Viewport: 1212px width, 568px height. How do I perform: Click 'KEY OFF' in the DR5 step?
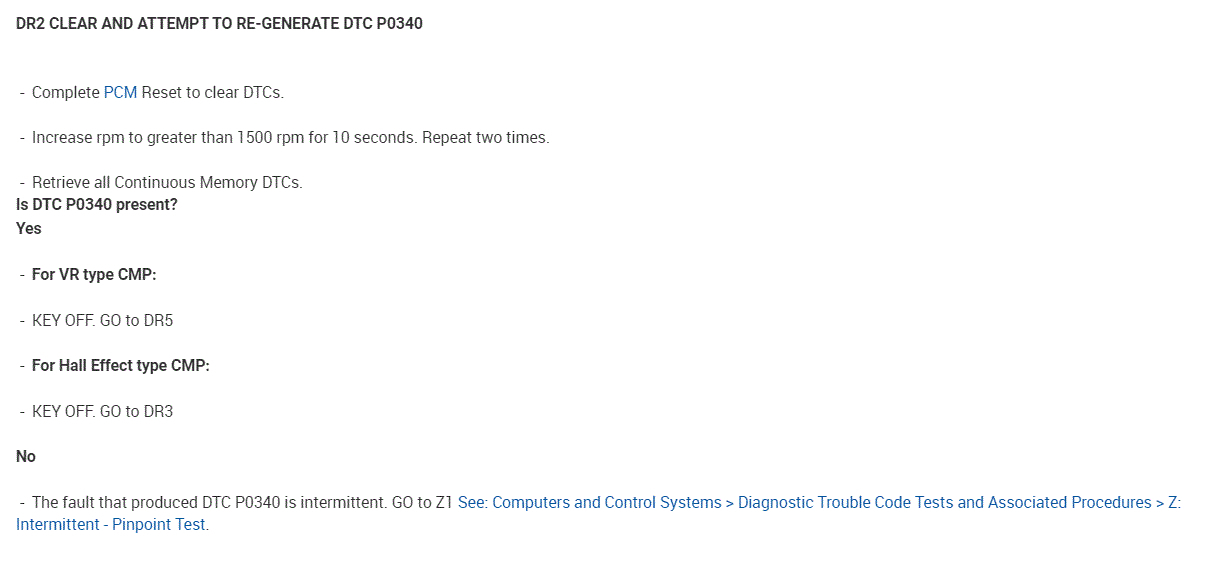[63, 320]
